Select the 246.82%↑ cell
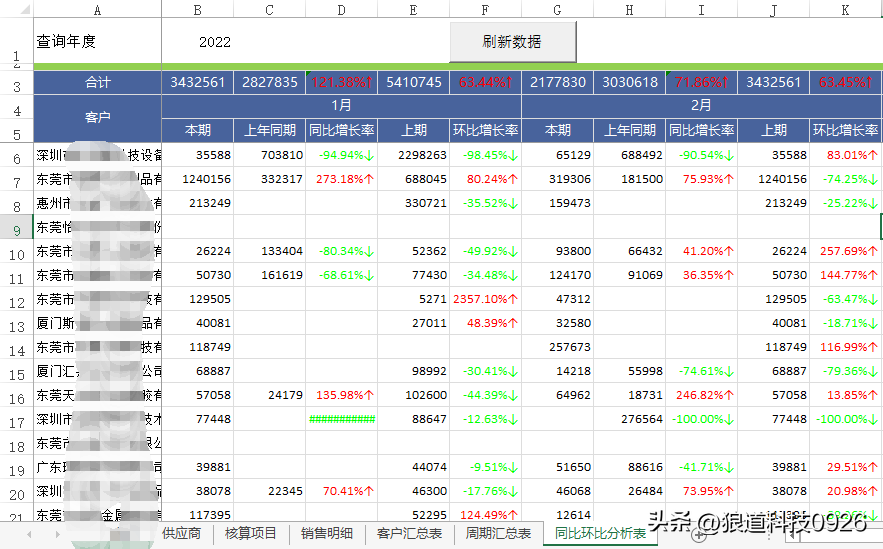Screen dimensions: 883x549 [701, 395]
